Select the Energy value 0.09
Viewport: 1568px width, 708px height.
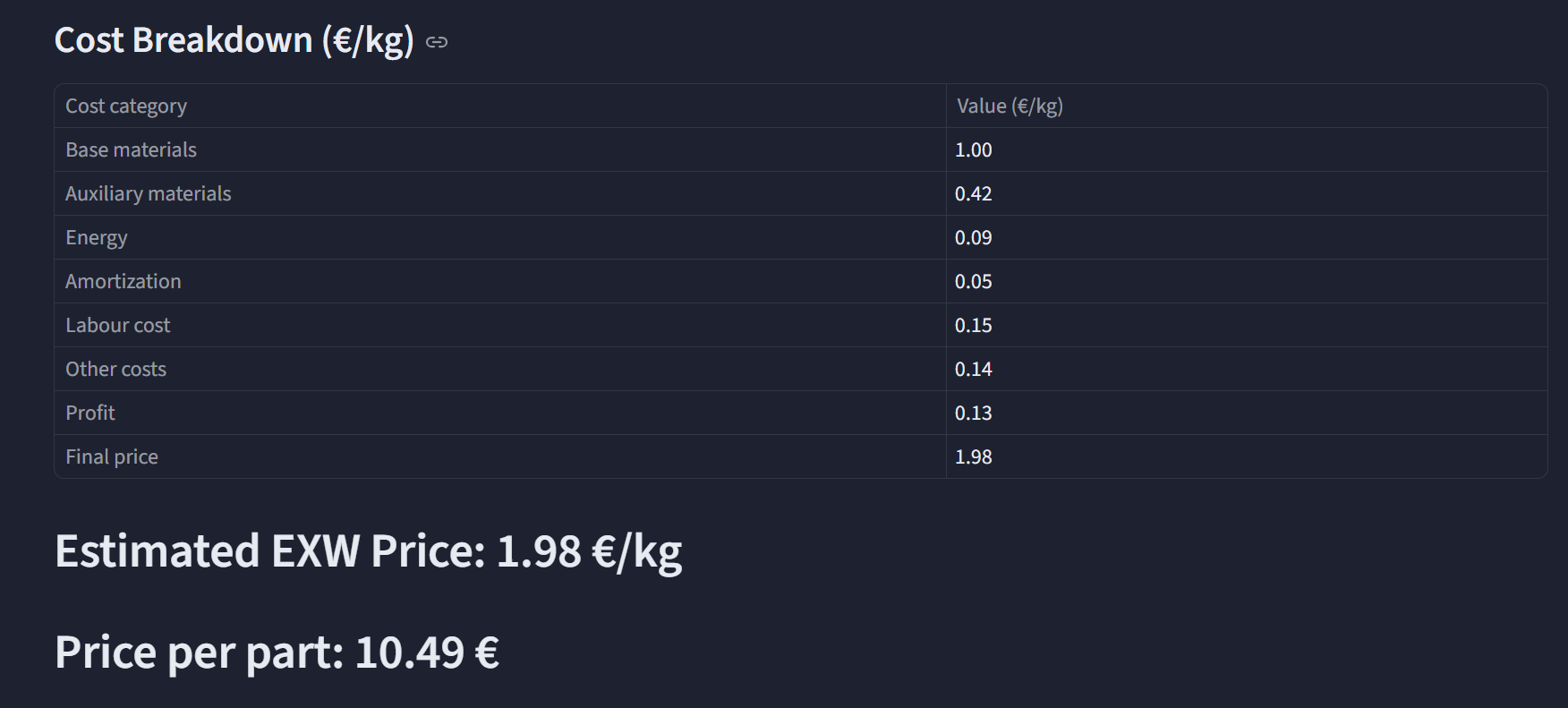tap(974, 237)
